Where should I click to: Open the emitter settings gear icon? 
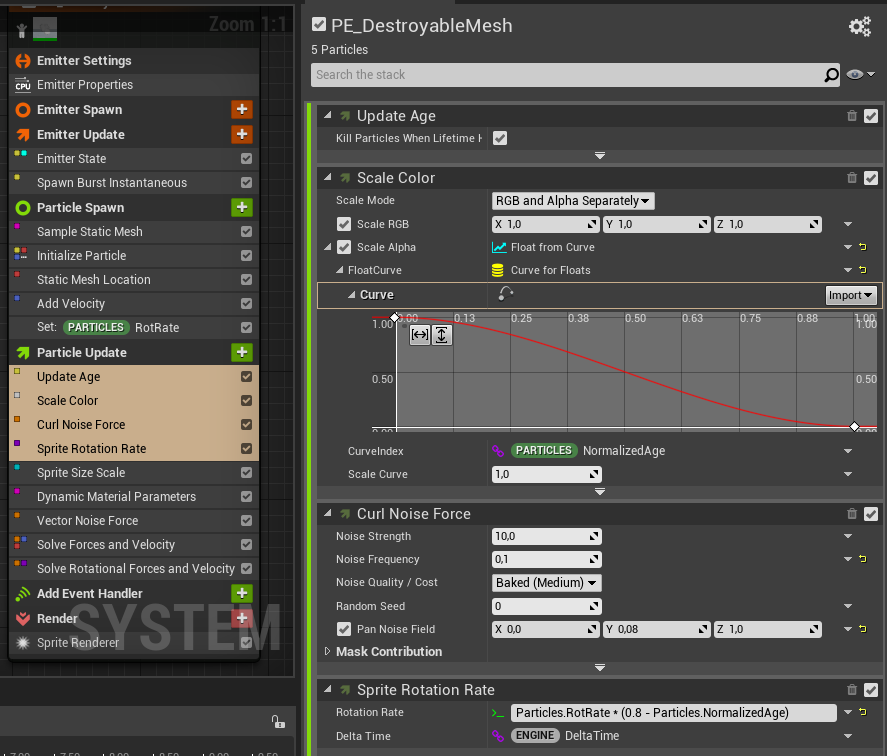click(x=859, y=27)
